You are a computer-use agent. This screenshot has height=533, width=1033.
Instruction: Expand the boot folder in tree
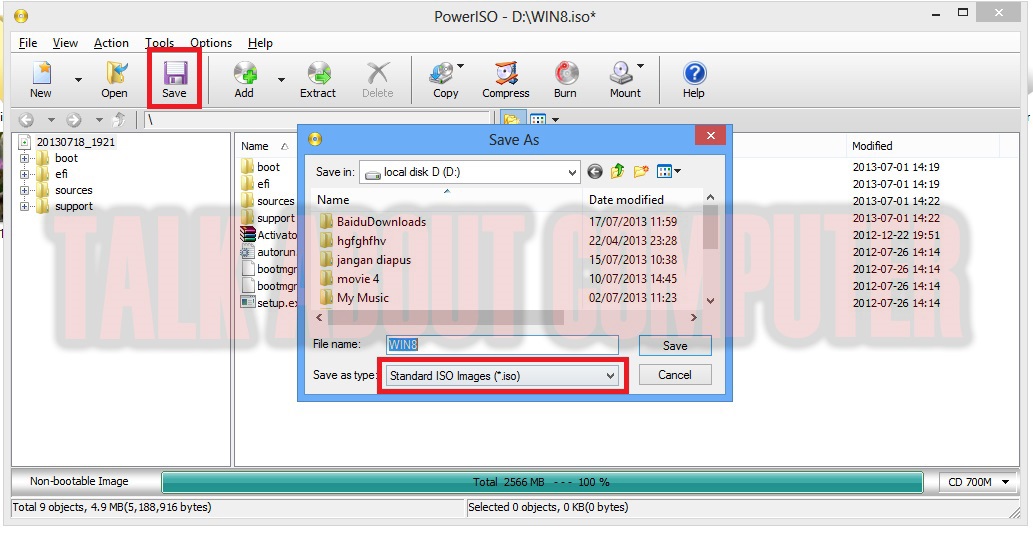click(x=24, y=158)
